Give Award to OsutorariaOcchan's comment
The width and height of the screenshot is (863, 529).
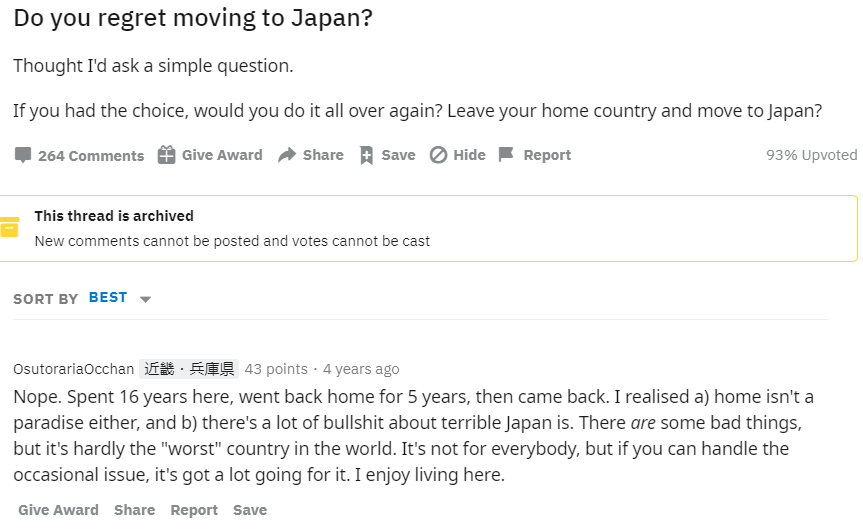pyautogui.click(x=58, y=510)
